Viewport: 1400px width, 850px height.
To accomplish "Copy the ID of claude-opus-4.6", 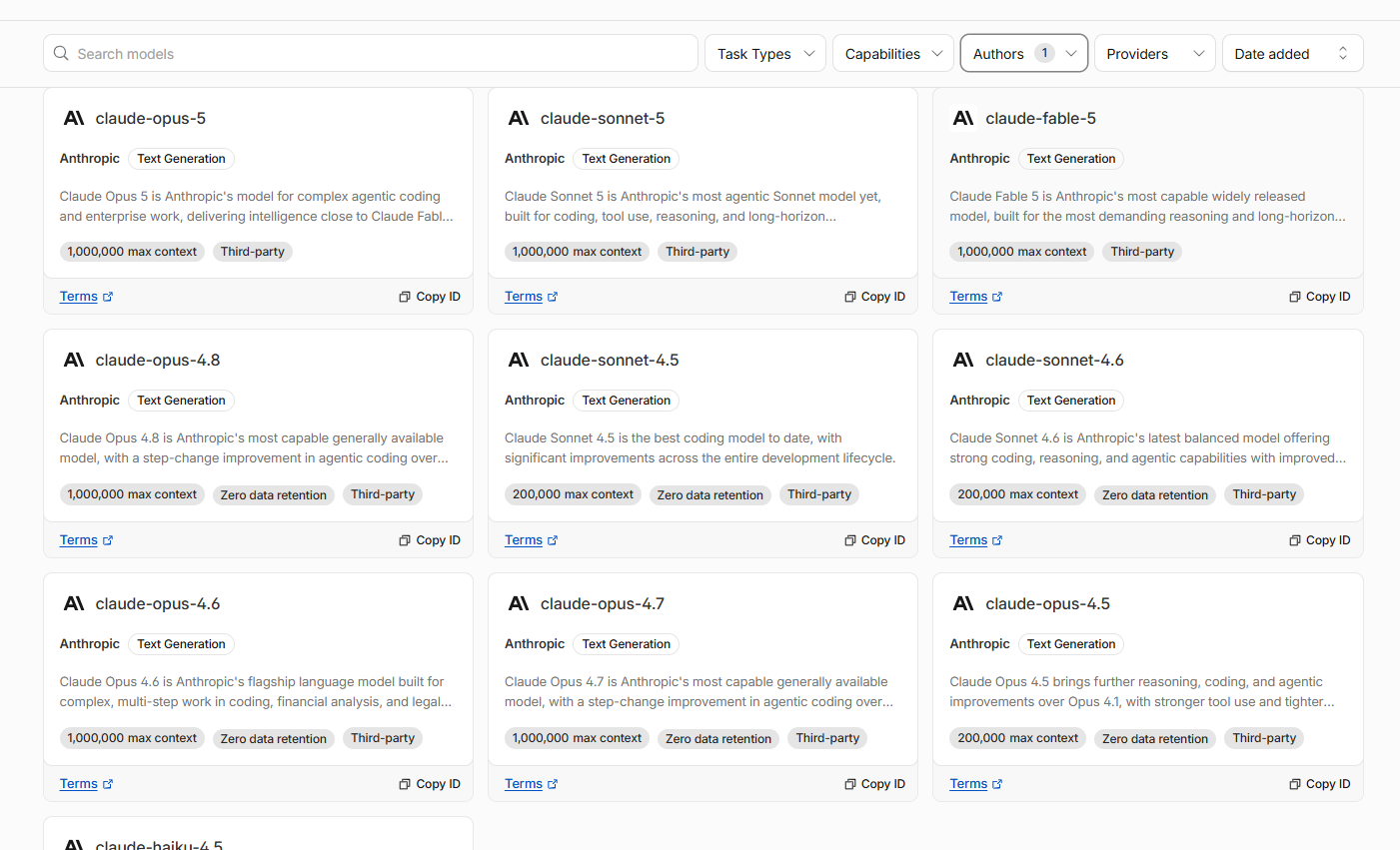I will [x=430, y=784].
